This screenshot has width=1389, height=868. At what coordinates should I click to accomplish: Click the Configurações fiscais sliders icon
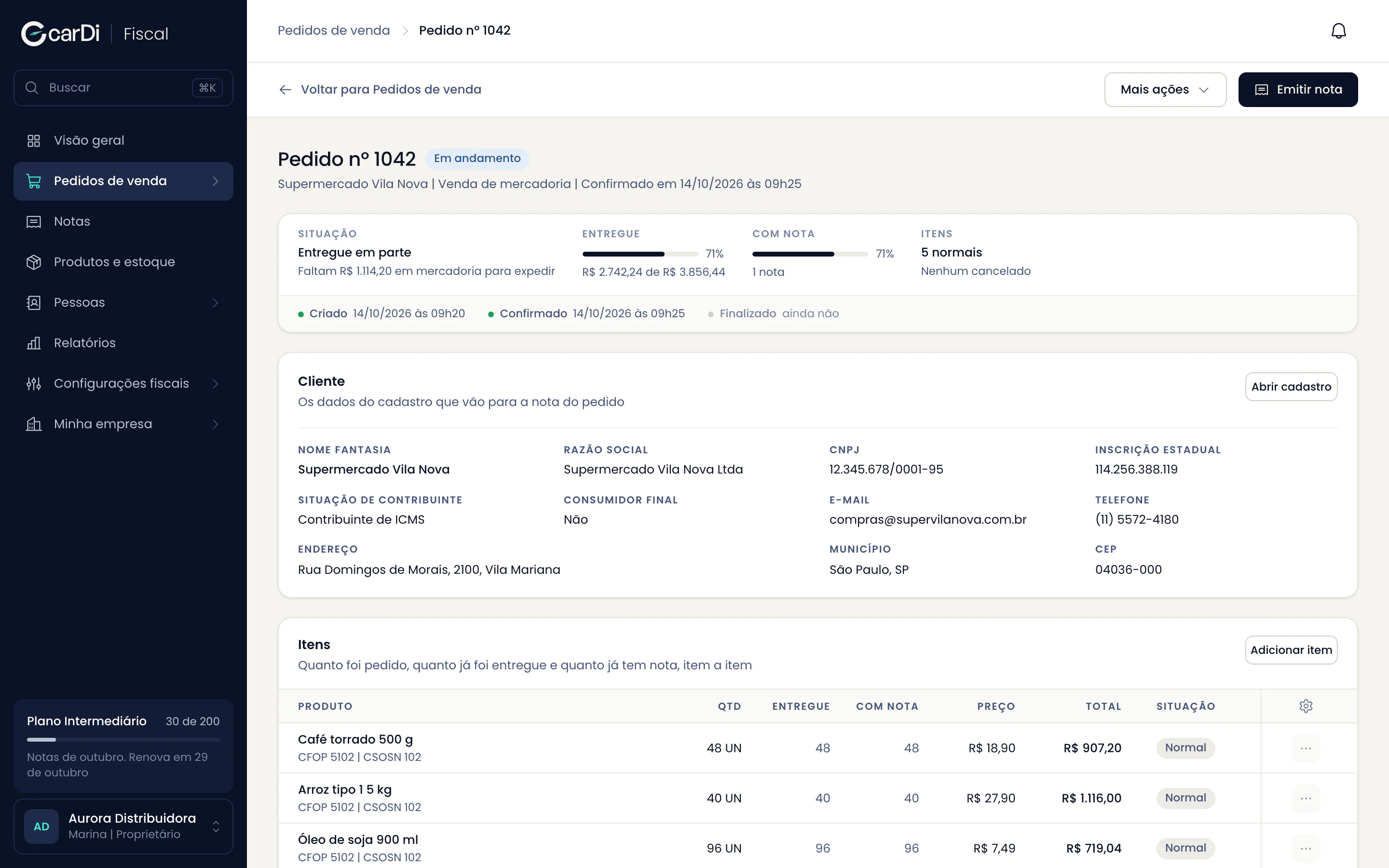(34, 383)
